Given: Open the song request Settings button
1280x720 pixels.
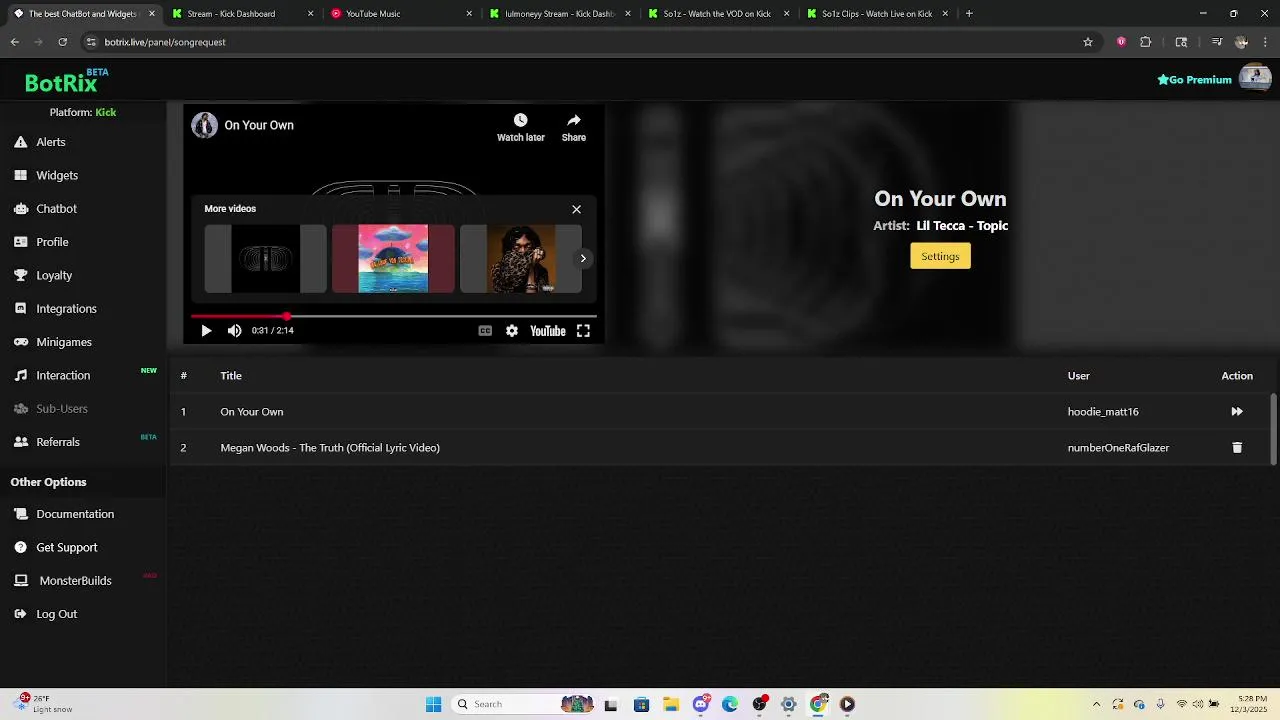Looking at the screenshot, I should (x=940, y=257).
